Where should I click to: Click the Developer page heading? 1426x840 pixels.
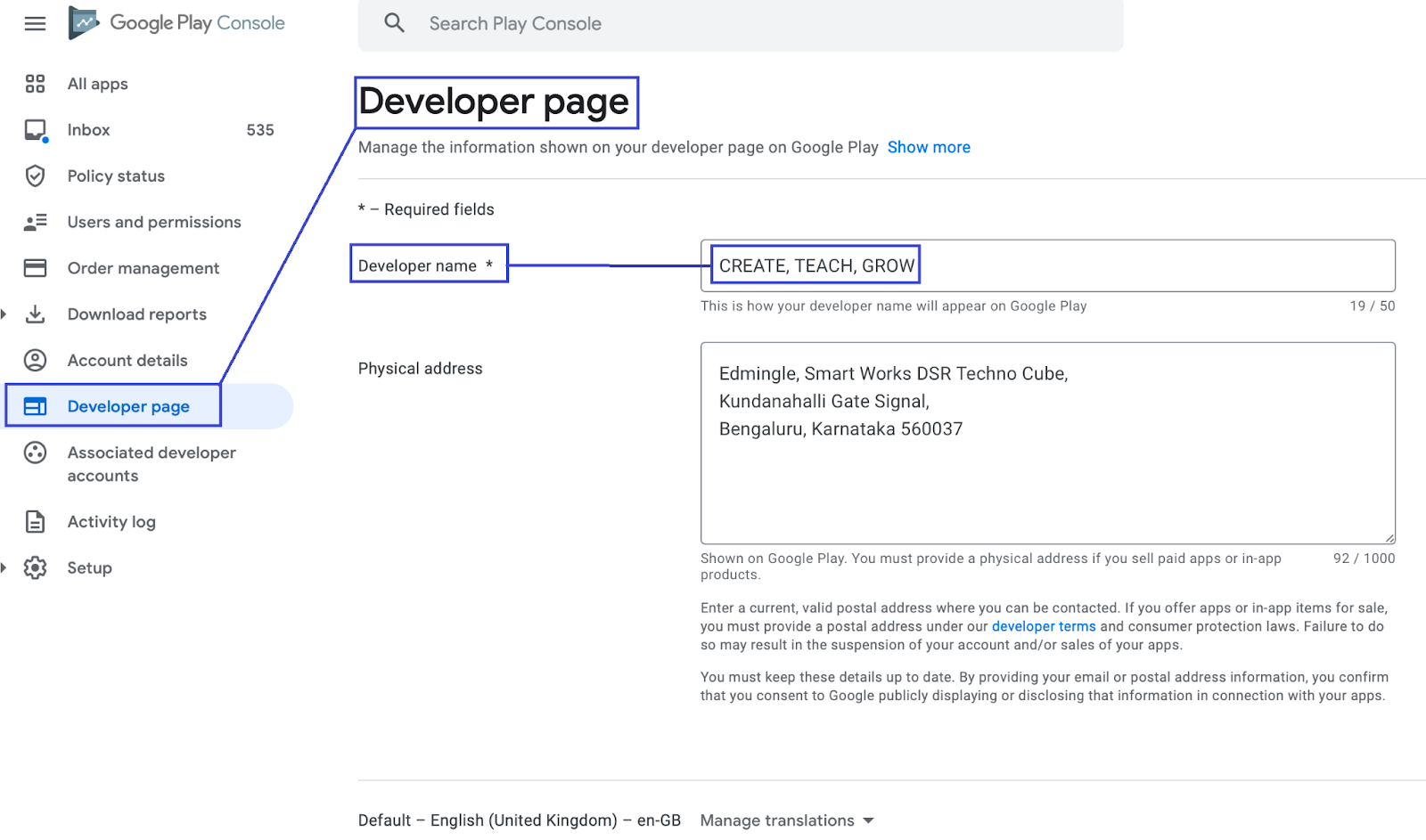coord(494,102)
